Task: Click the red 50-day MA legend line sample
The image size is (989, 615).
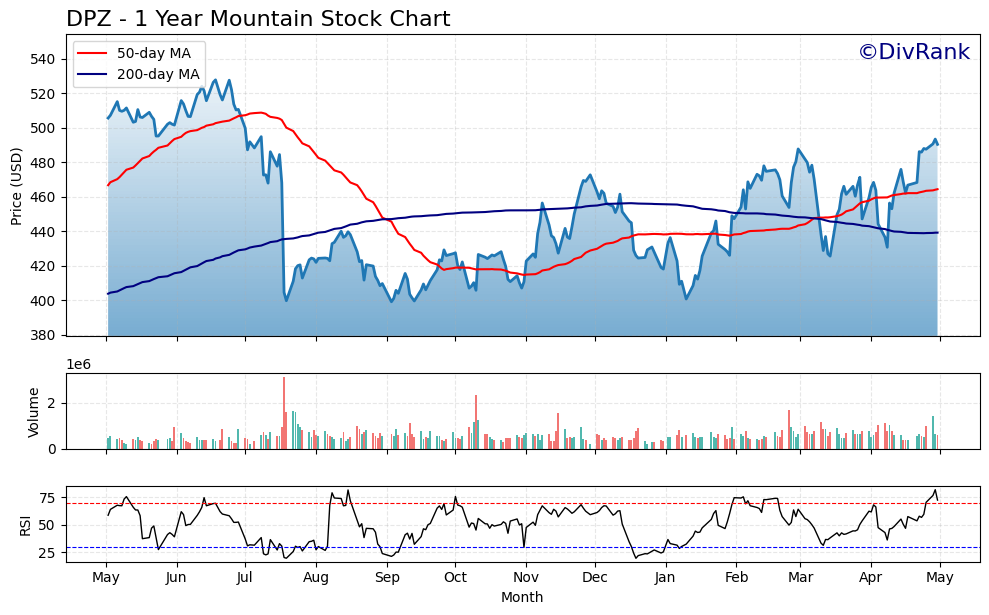Action: point(93,54)
